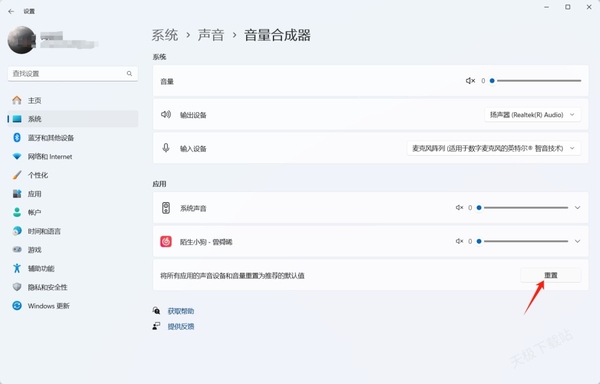
Task: Unmute the system 音量 speaker icon
Action: tap(470, 81)
